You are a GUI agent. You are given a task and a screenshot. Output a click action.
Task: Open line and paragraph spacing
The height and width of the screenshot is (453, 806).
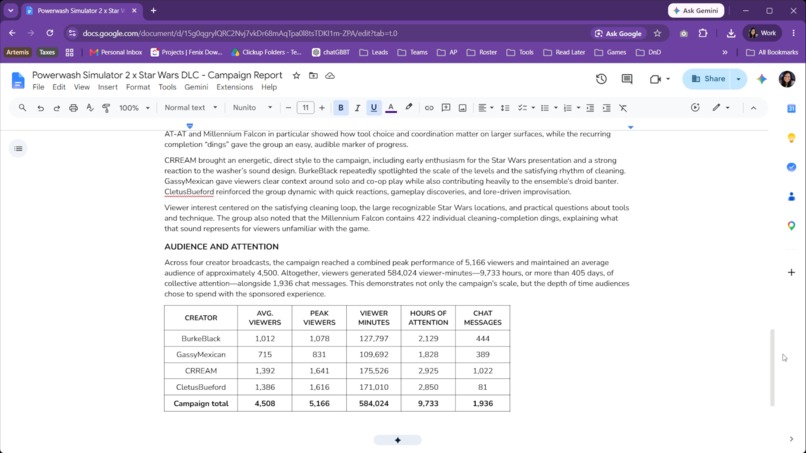tap(505, 108)
